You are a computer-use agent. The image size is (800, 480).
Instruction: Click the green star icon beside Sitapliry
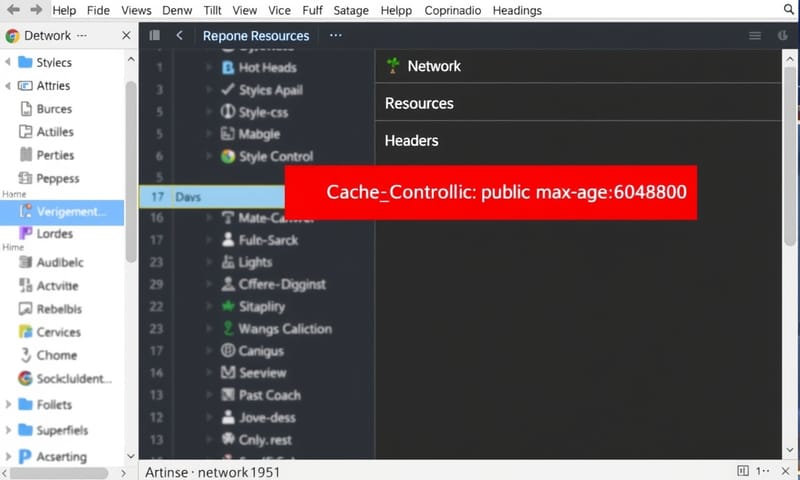click(x=227, y=306)
